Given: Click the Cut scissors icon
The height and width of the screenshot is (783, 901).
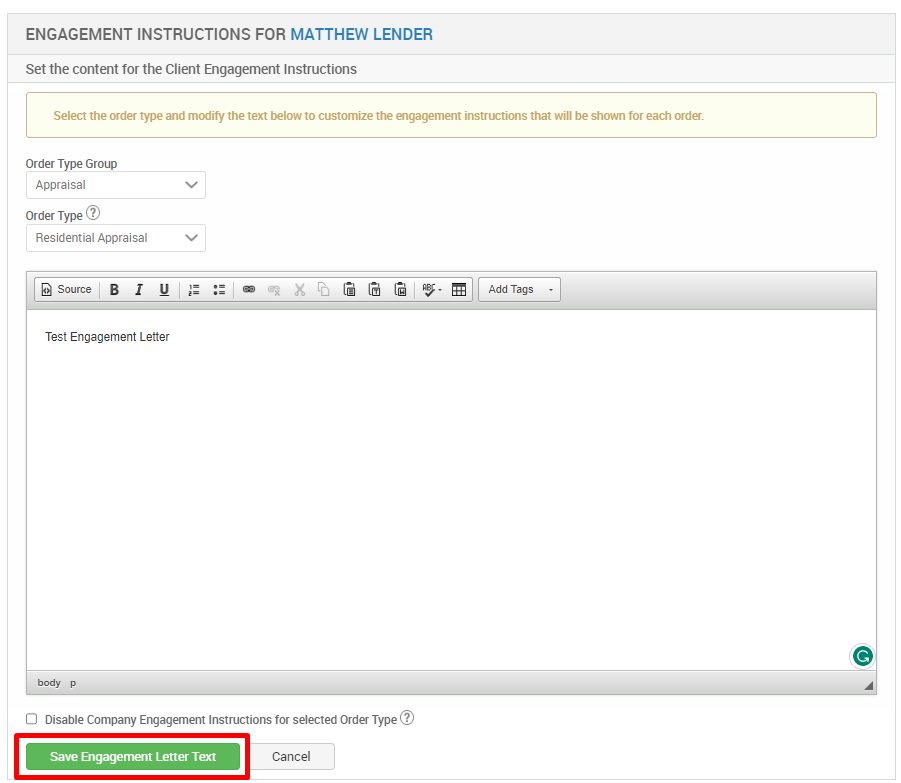Looking at the screenshot, I should [299, 290].
